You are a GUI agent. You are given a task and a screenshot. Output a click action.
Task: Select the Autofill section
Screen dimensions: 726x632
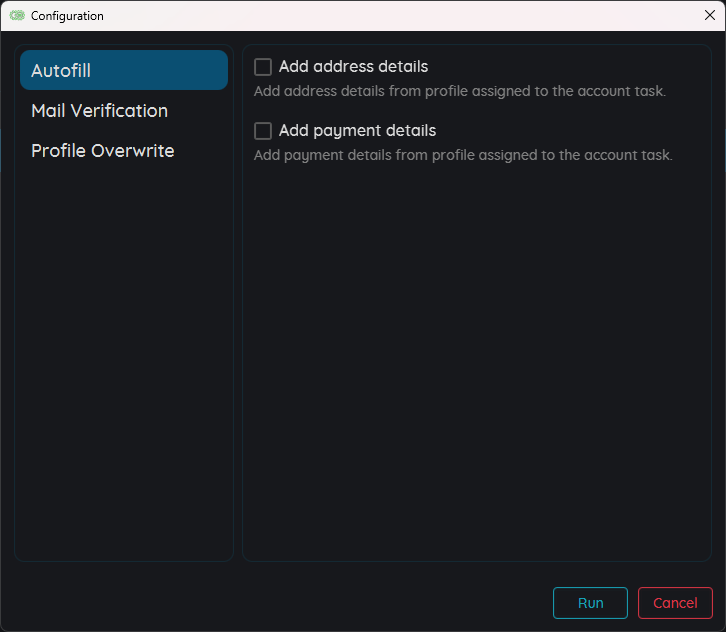[x=124, y=71]
